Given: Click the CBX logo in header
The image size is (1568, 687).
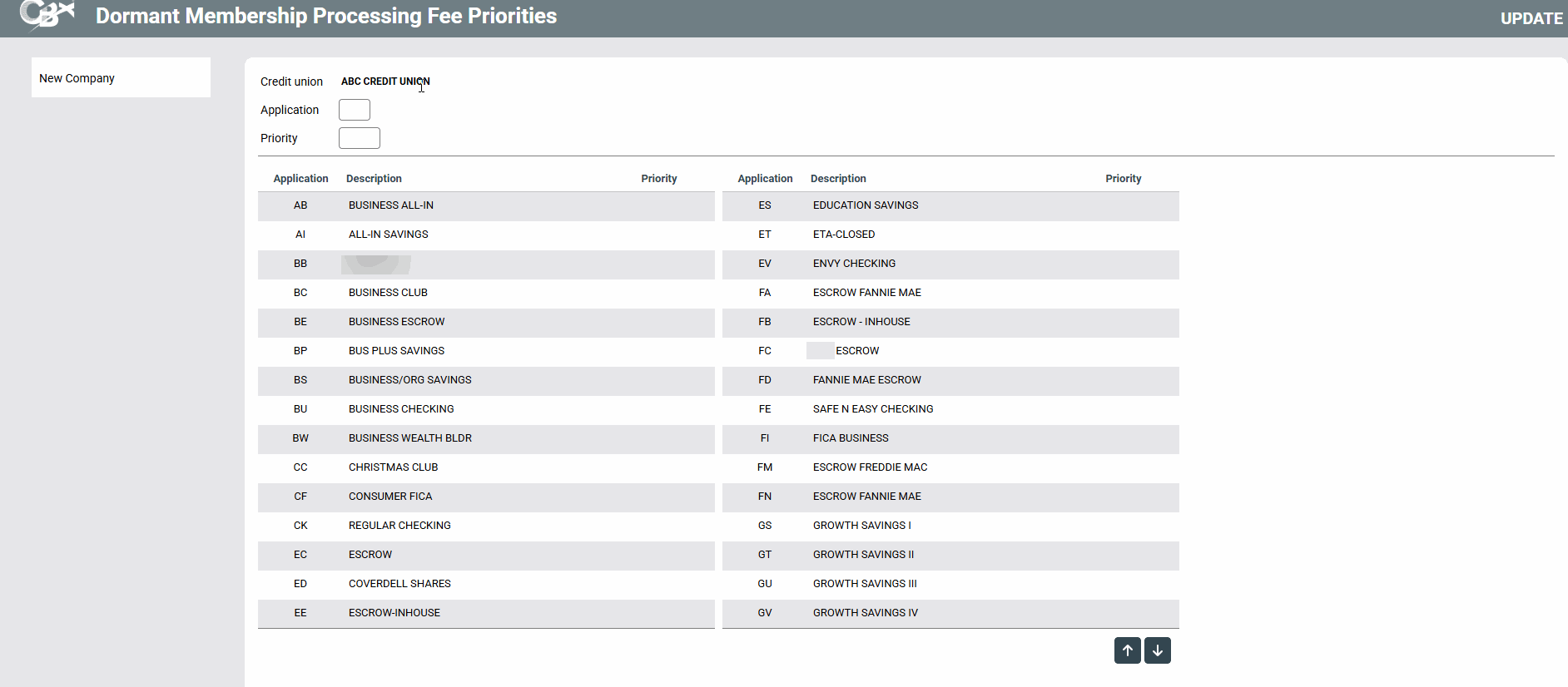Looking at the screenshot, I should coord(47,15).
